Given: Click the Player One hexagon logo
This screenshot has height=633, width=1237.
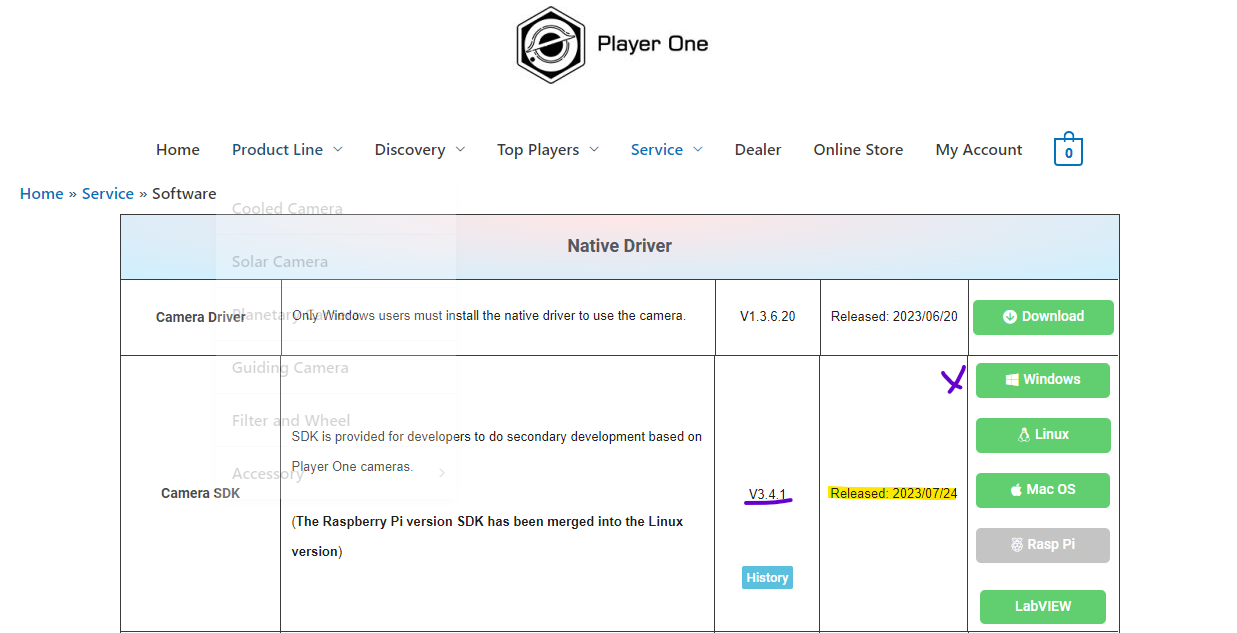Looking at the screenshot, I should [x=550, y=44].
